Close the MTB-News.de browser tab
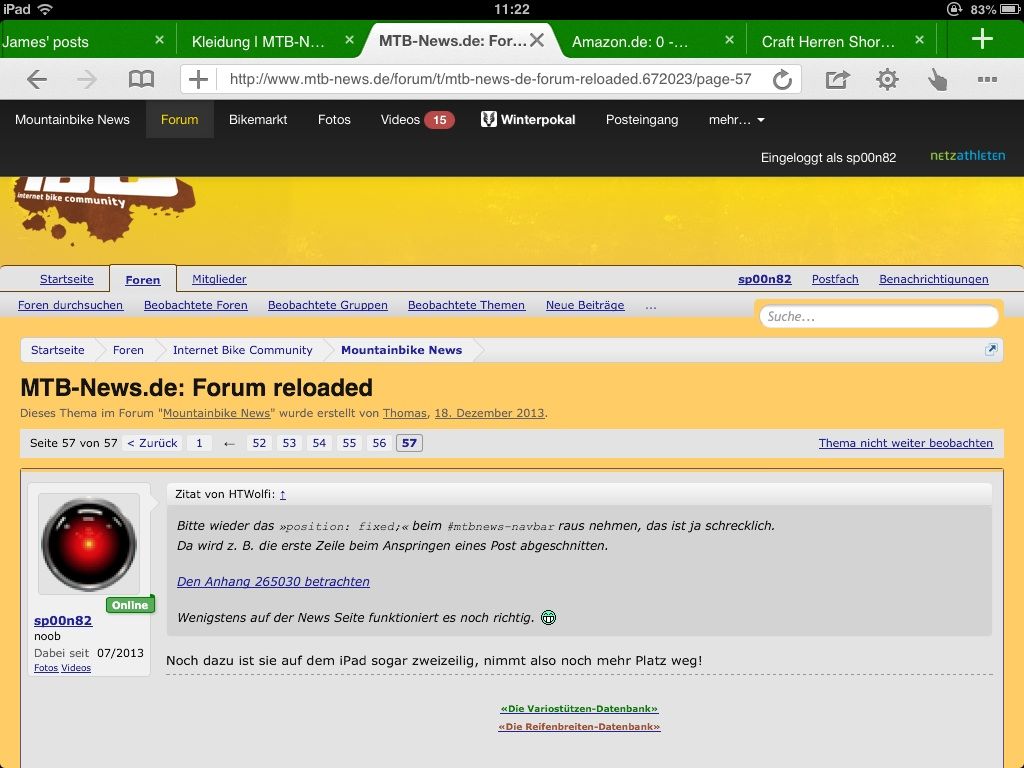Viewport: 1024px width, 768px height. click(537, 41)
